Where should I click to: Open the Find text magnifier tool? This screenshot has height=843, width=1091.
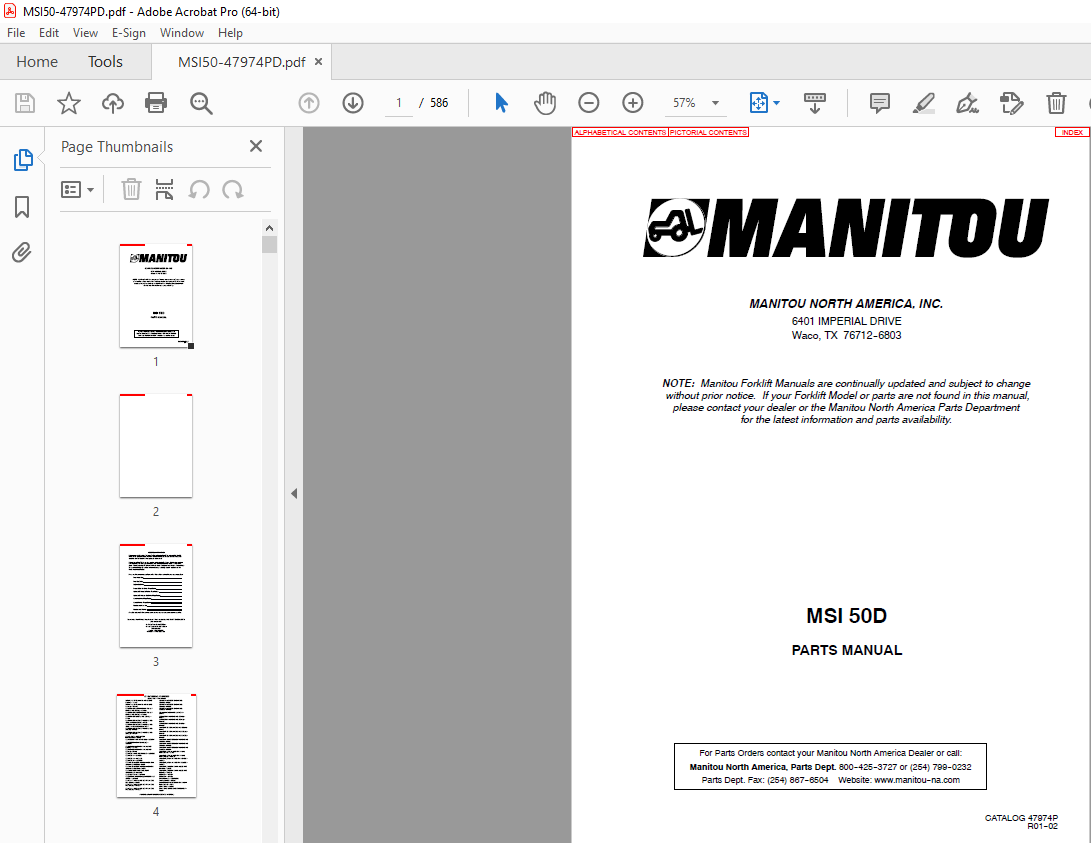pyautogui.click(x=201, y=103)
